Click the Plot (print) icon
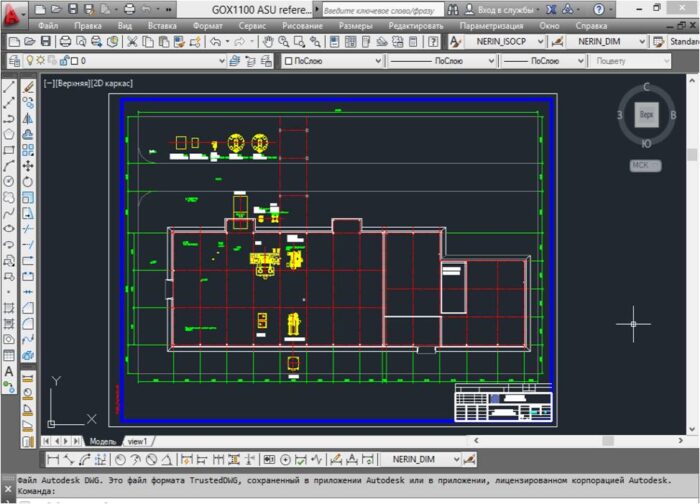Viewport: 700px width, 504px height. 66,42
